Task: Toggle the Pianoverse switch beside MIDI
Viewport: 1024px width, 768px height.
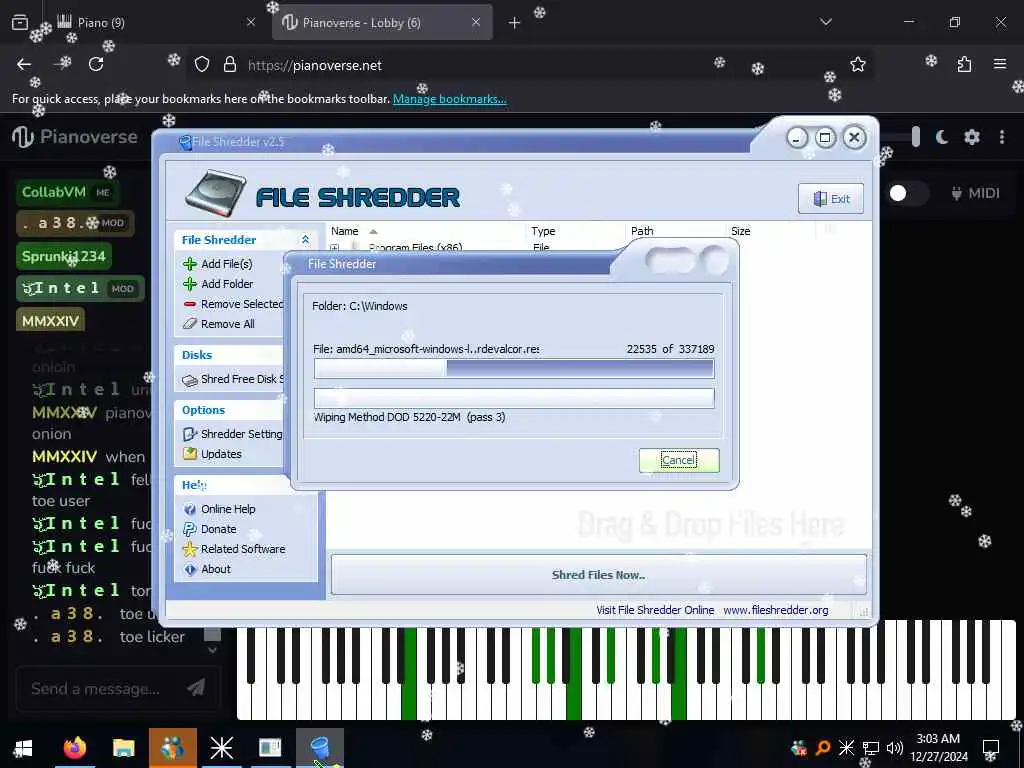Action: 907,193
